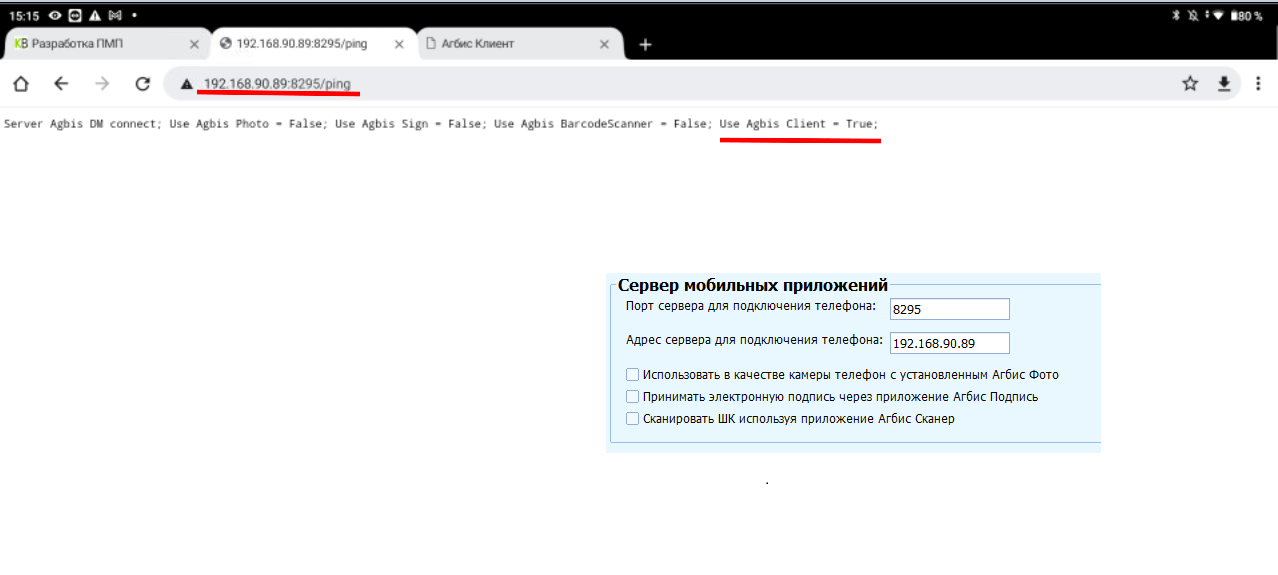Click heading 'Сервер мобильных приложений'
The height and width of the screenshot is (575, 1278).
tap(753, 286)
